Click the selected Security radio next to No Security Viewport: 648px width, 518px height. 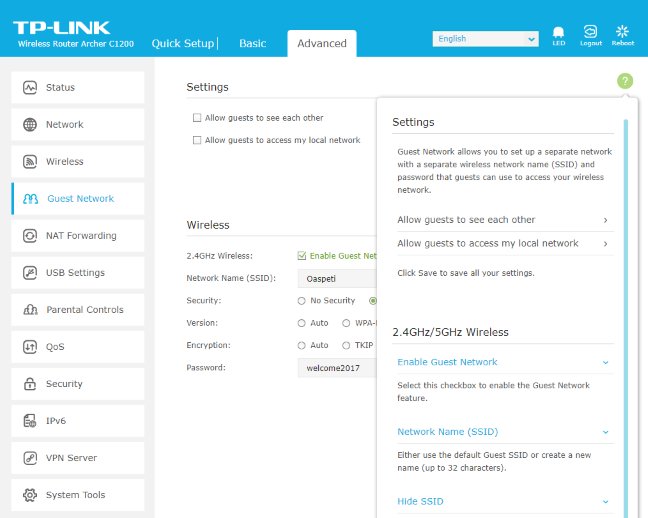[x=373, y=301]
